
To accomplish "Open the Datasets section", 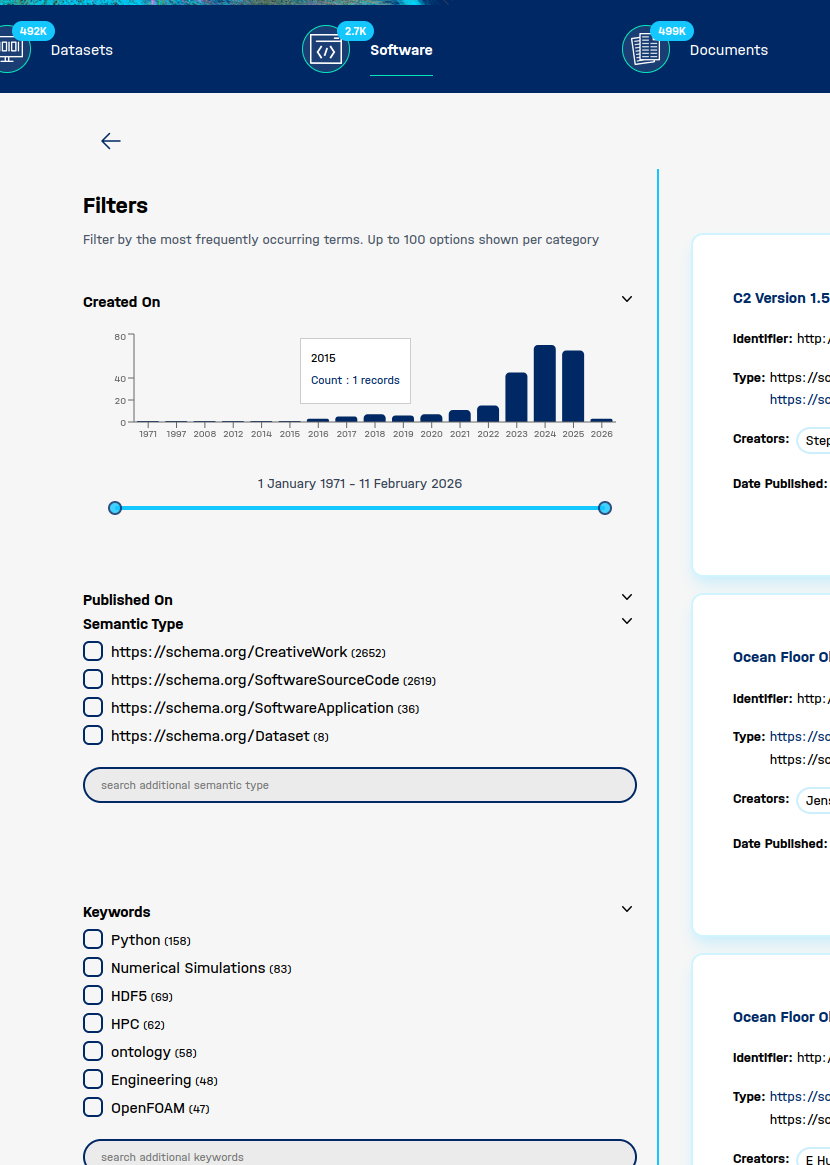I will pyautogui.click(x=81, y=49).
